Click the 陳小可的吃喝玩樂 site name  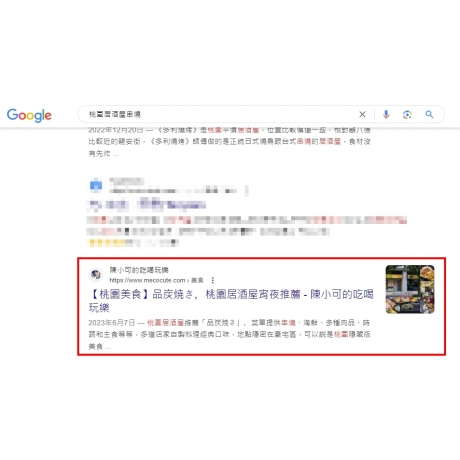pos(139,270)
